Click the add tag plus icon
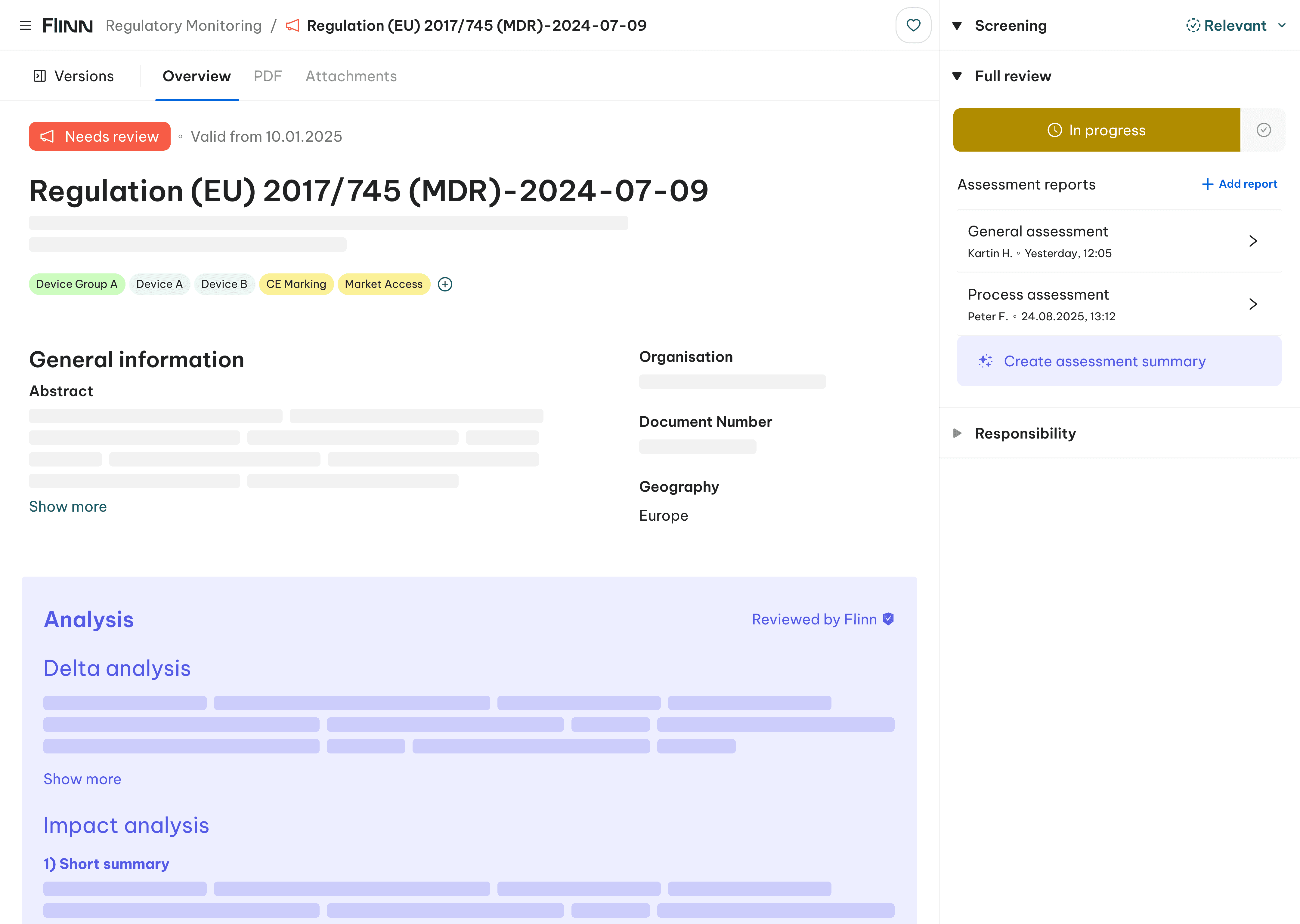This screenshot has width=1300, height=924. (445, 285)
